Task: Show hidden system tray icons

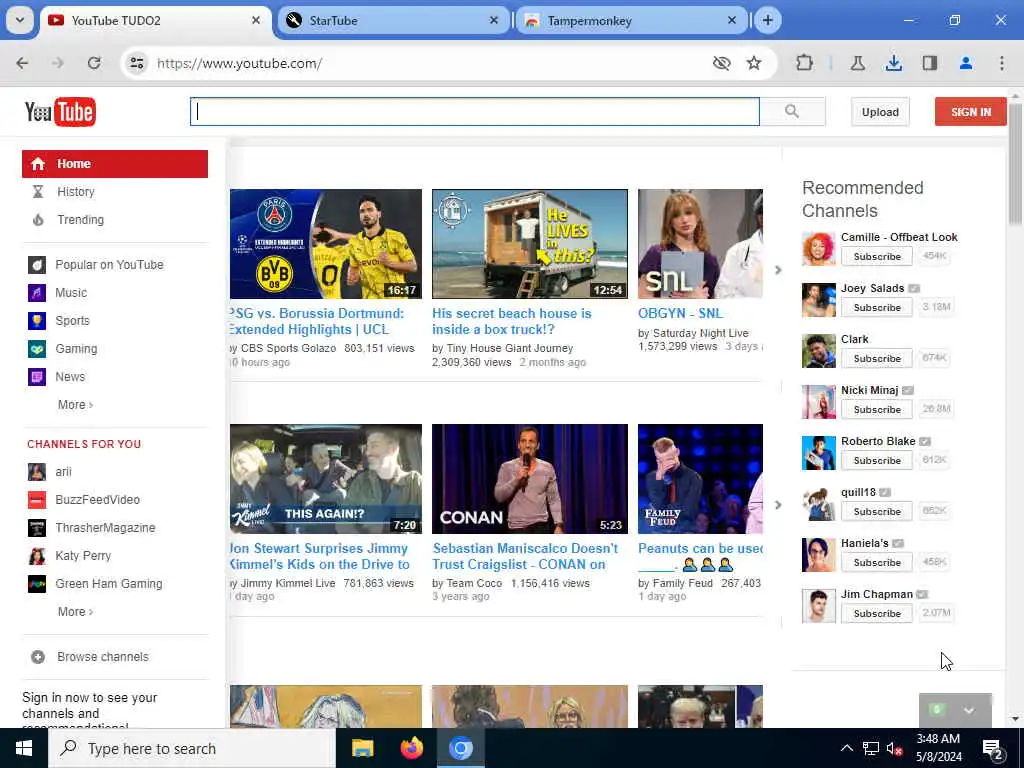Action: 846,748
